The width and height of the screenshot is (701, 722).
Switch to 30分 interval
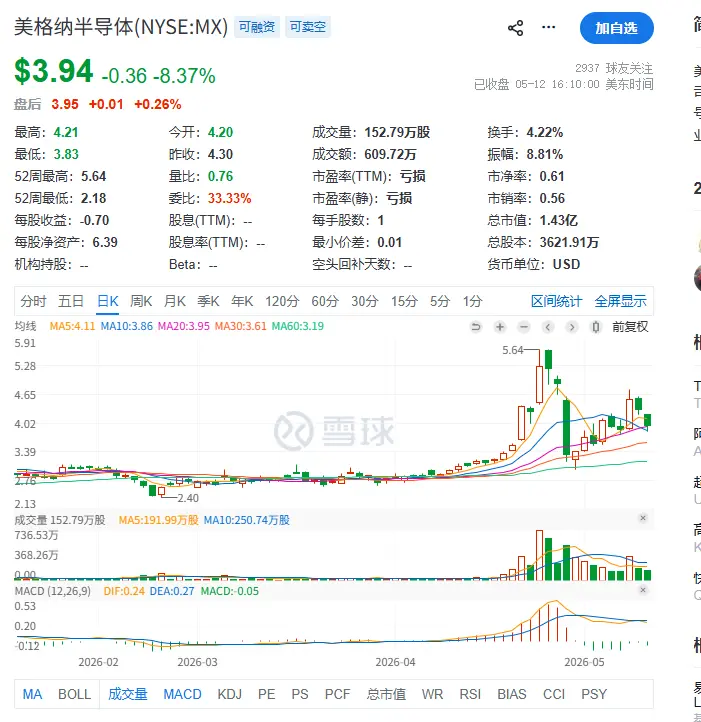tap(365, 301)
